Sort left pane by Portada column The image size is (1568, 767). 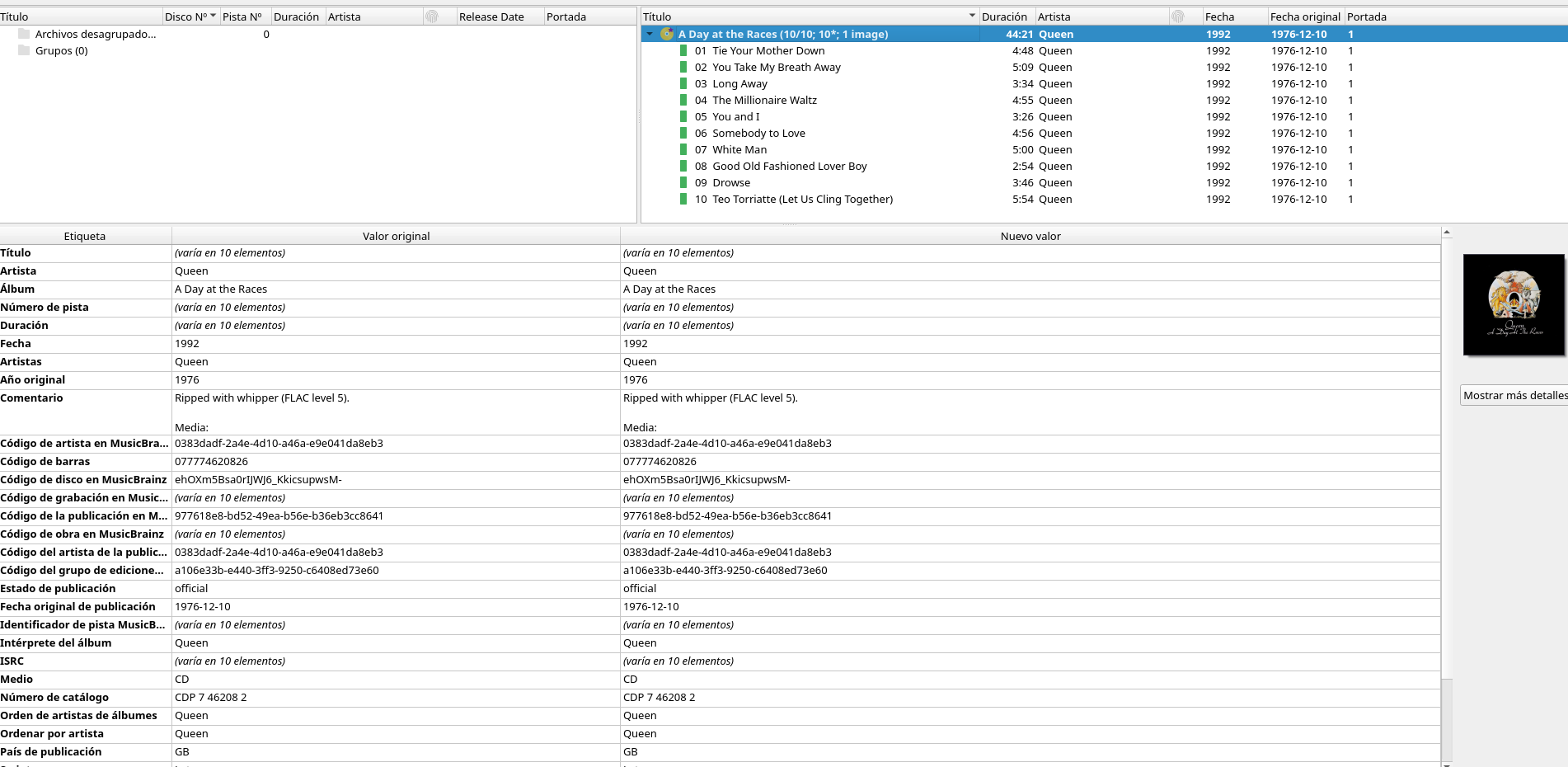[590, 16]
